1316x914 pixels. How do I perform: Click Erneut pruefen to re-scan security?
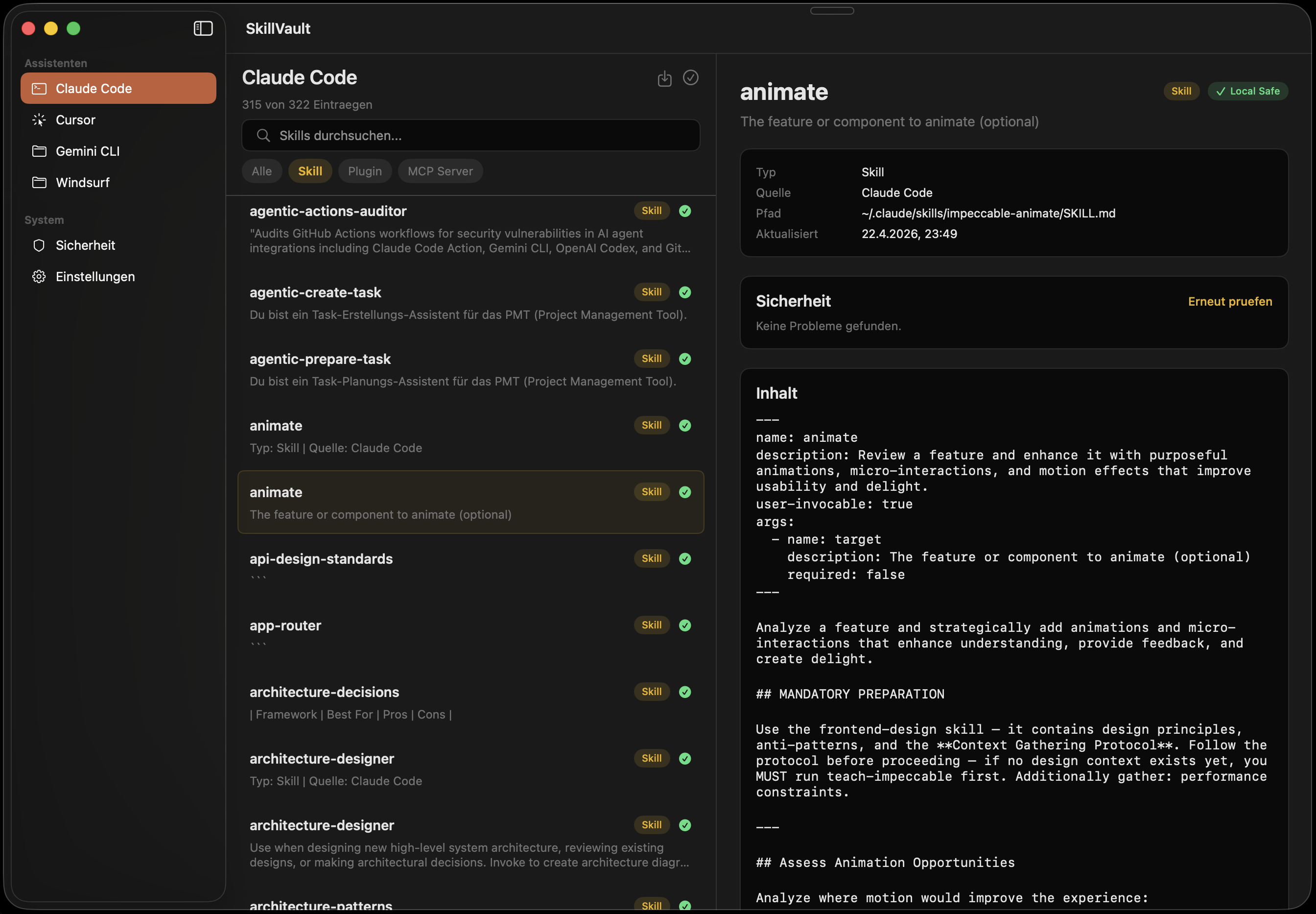tap(1229, 301)
